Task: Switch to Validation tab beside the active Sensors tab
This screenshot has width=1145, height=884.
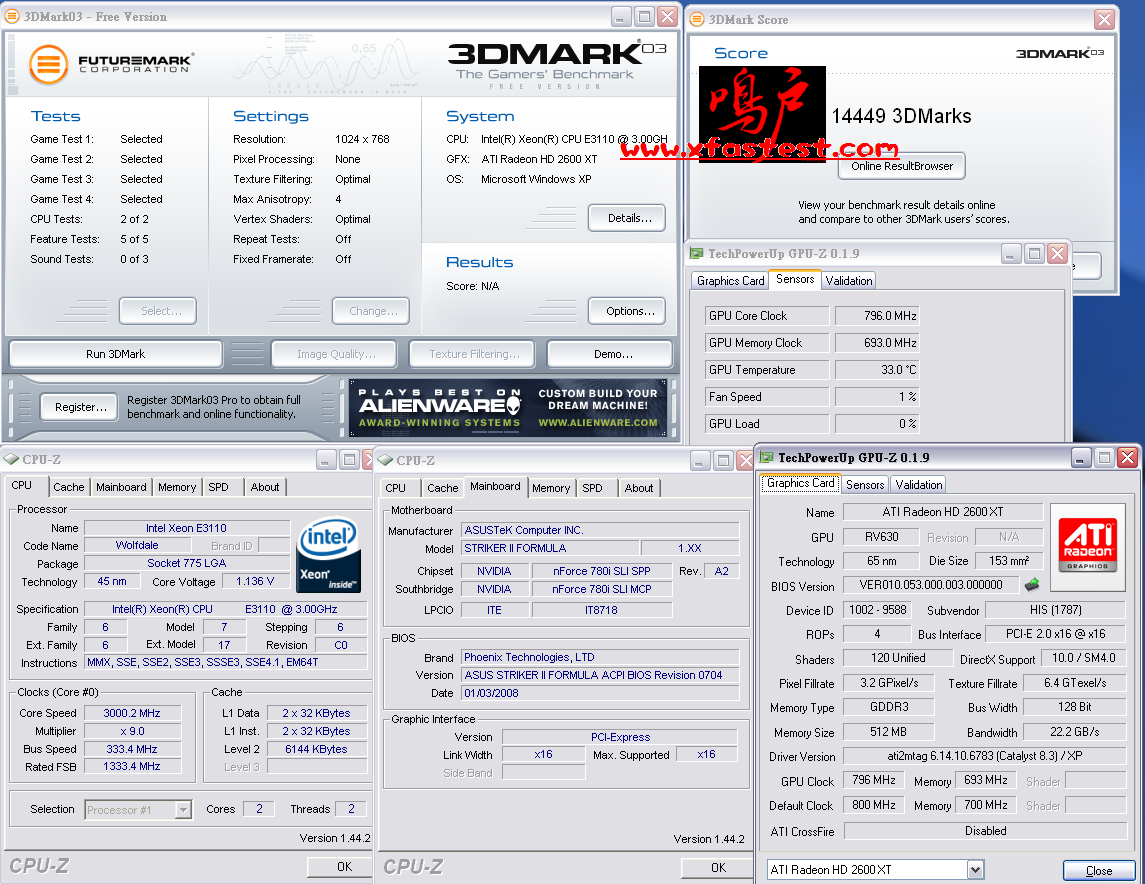Action: 849,281
